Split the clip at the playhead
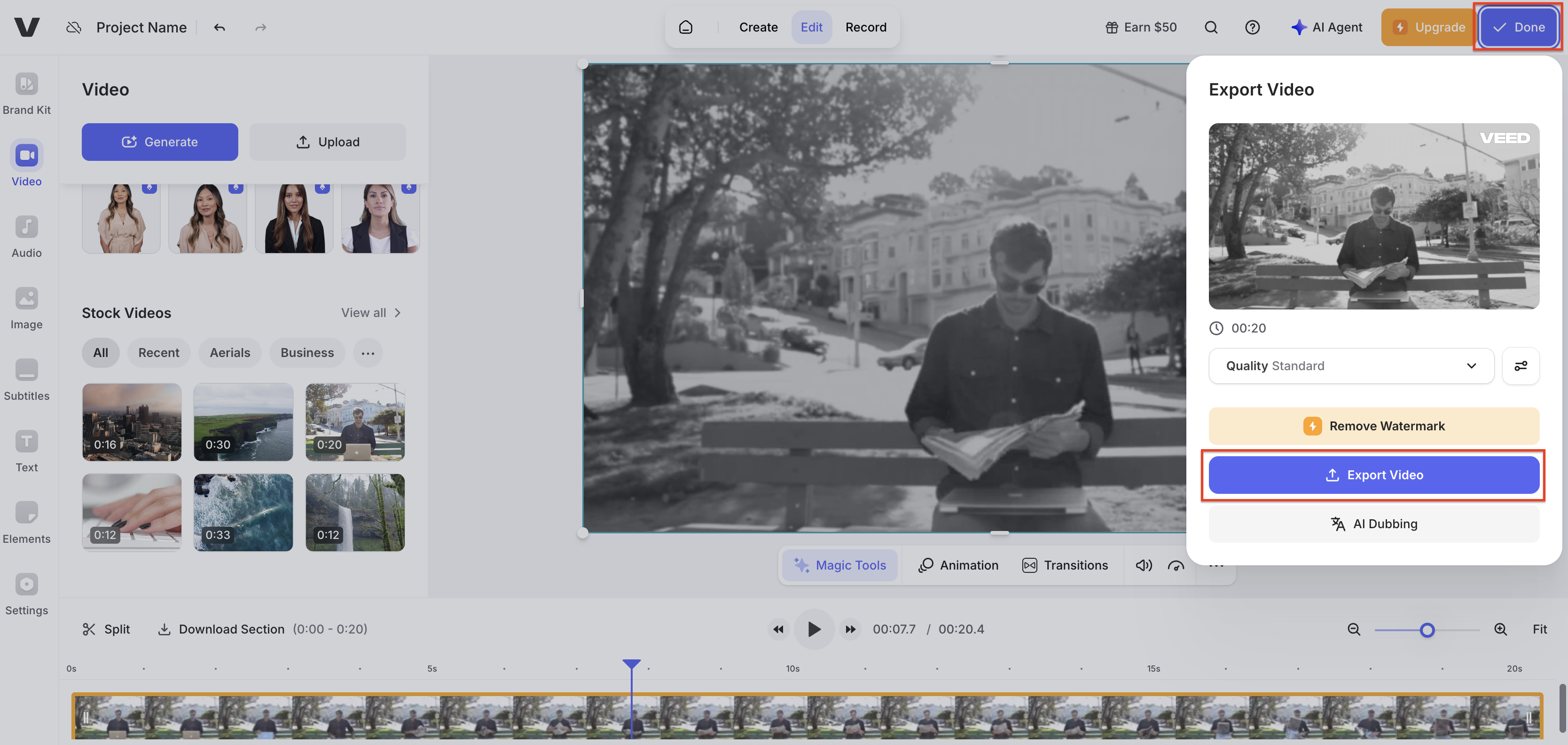Viewport: 1568px width, 745px height. tap(106, 629)
